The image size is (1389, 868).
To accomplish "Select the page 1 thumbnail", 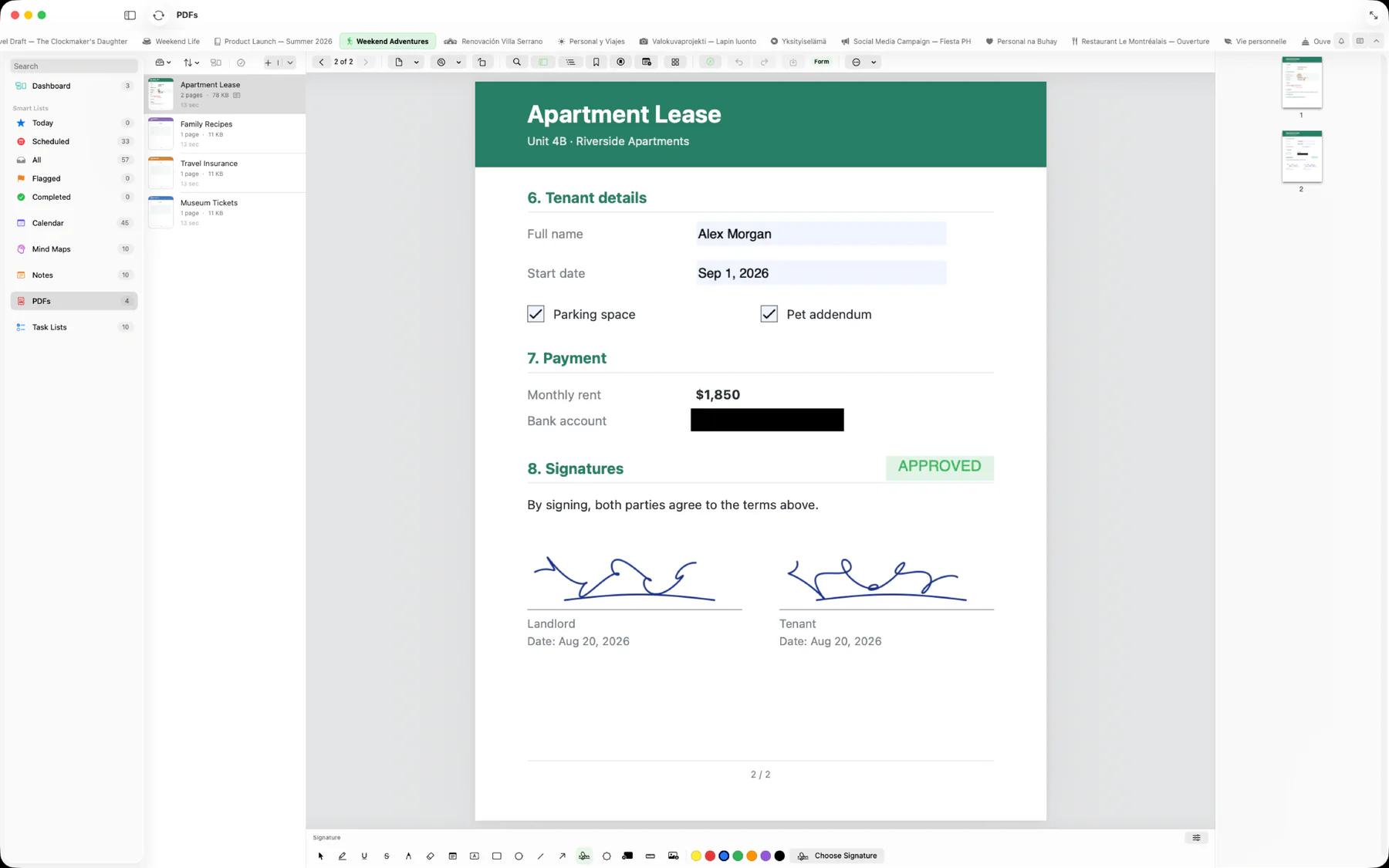I will pyautogui.click(x=1301, y=82).
